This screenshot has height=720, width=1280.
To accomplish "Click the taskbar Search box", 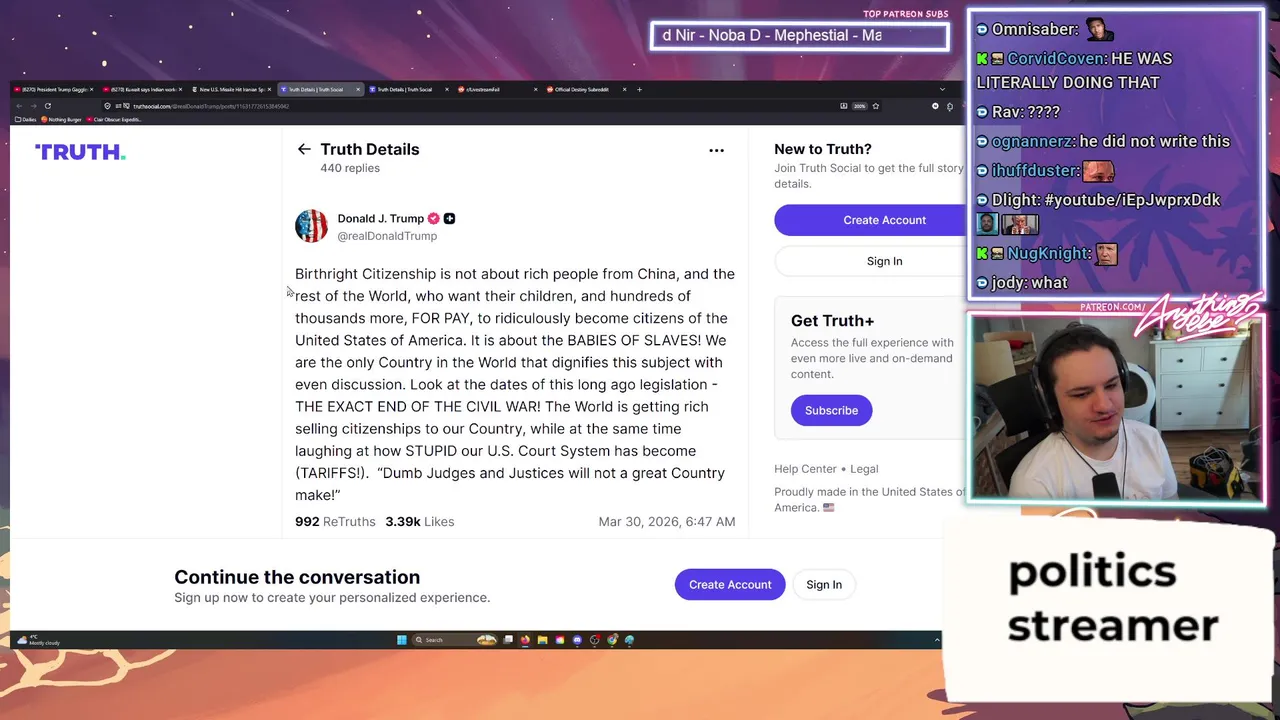I will click(x=455, y=640).
